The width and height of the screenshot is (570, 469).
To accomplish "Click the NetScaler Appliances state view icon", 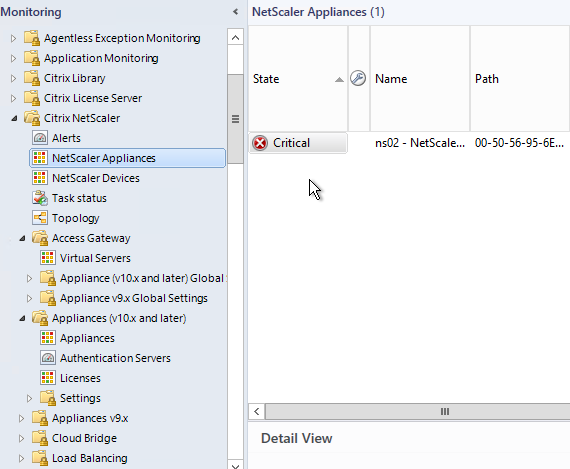I will point(40,158).
